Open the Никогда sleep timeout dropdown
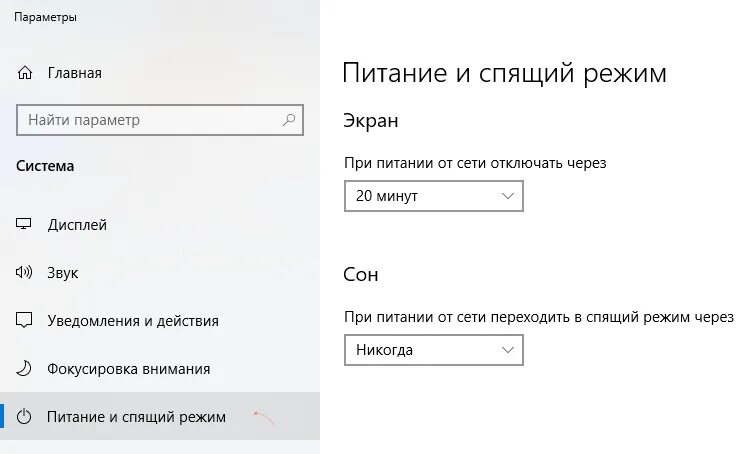The image size is (743, 454). pyautogui.click(x=433, y=350)
